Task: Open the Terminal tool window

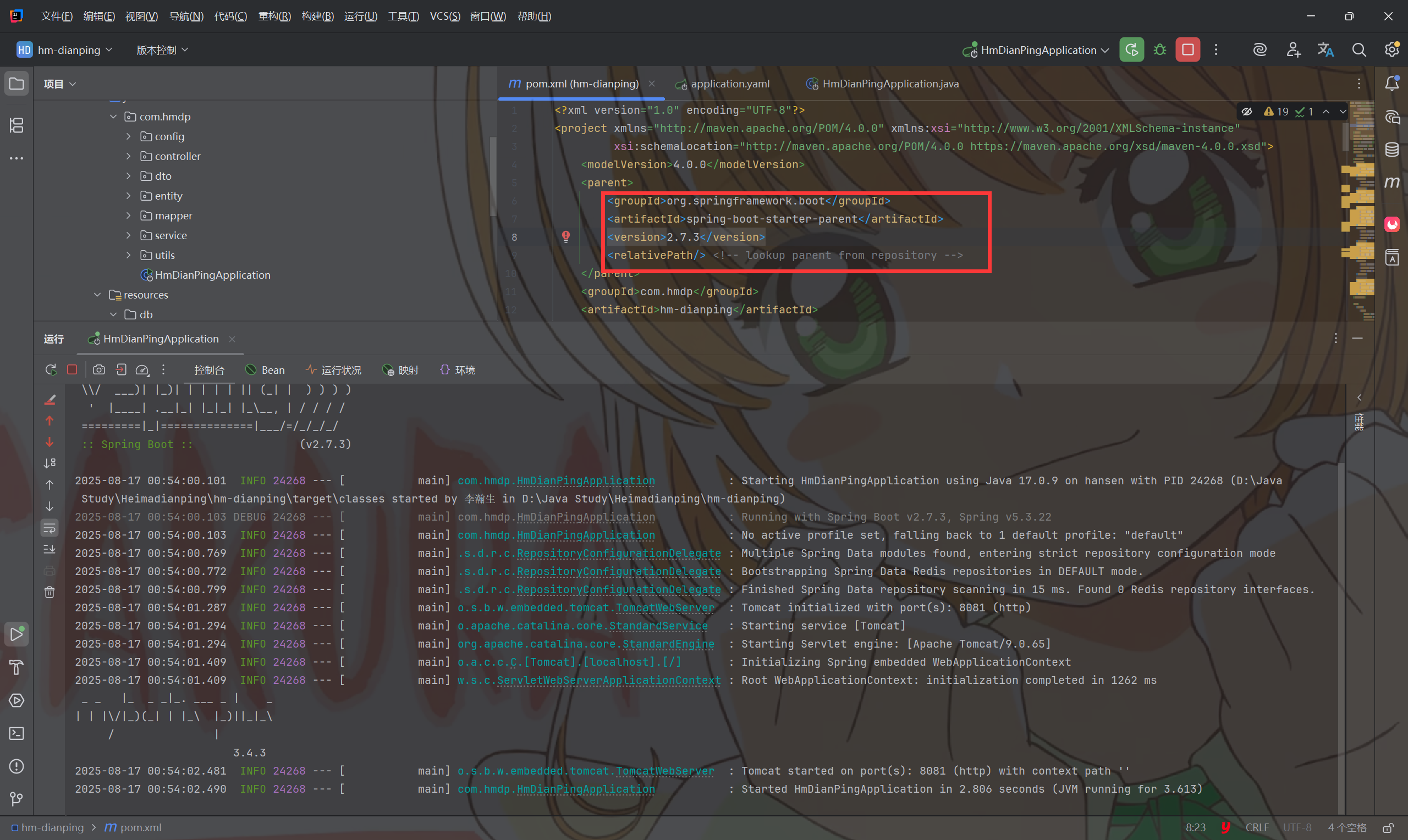Action: [16, 733]
